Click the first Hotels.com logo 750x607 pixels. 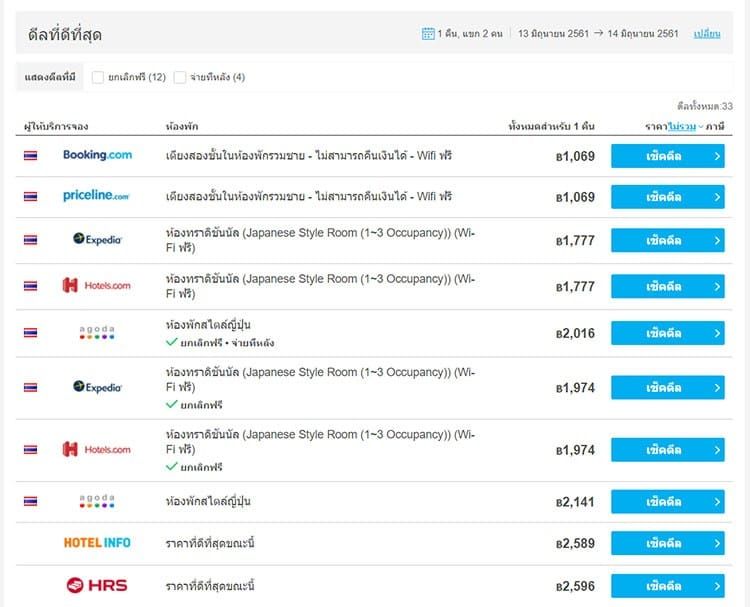[97, 286]
